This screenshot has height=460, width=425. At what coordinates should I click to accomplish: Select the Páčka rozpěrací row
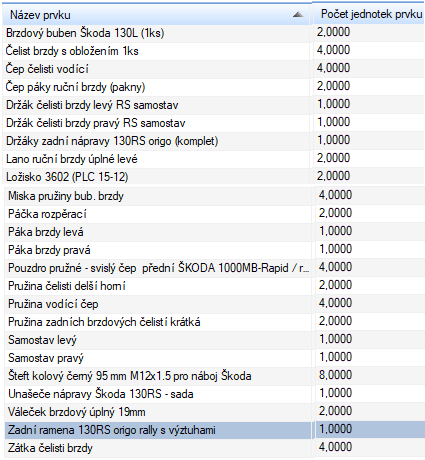coord(215,214)
